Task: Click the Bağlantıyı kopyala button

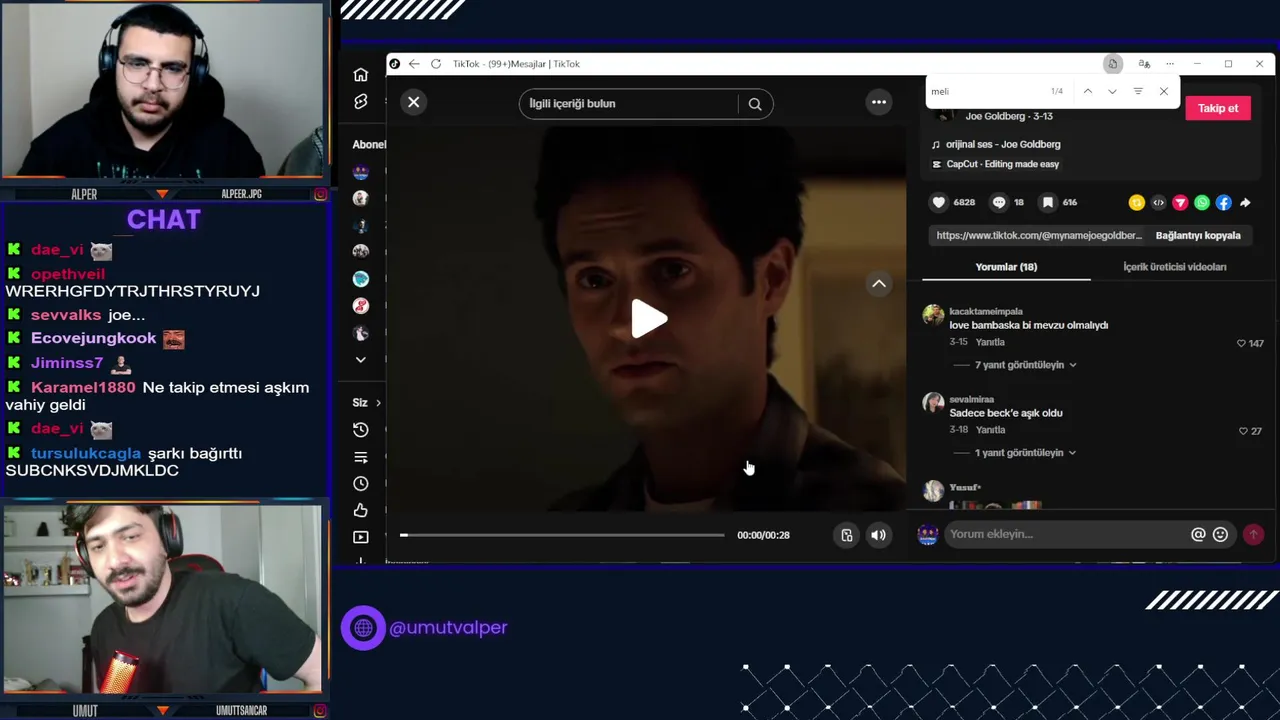Action: tap(1198, 236)
